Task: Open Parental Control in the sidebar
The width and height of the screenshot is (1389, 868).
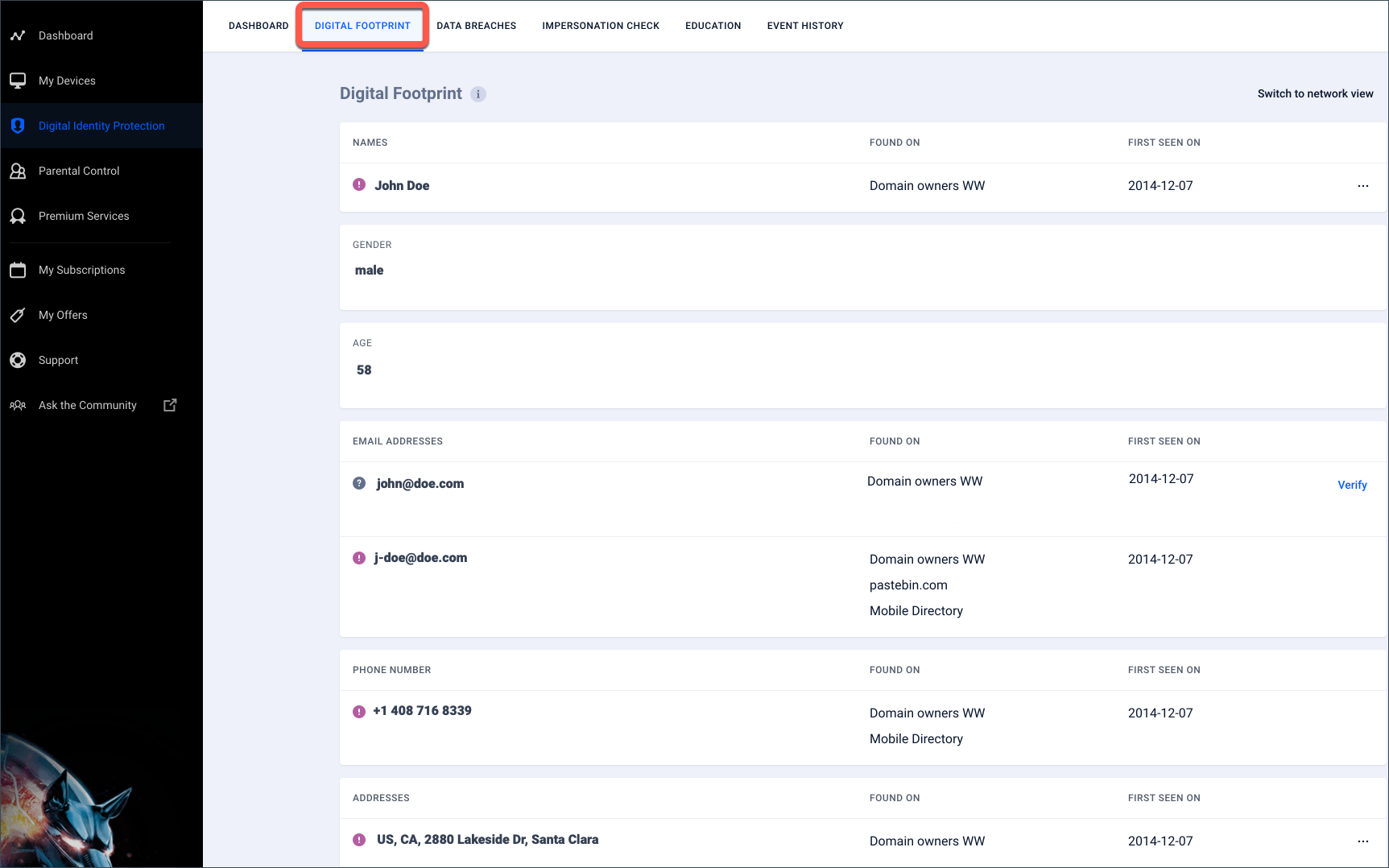Action: coord(101,171)
